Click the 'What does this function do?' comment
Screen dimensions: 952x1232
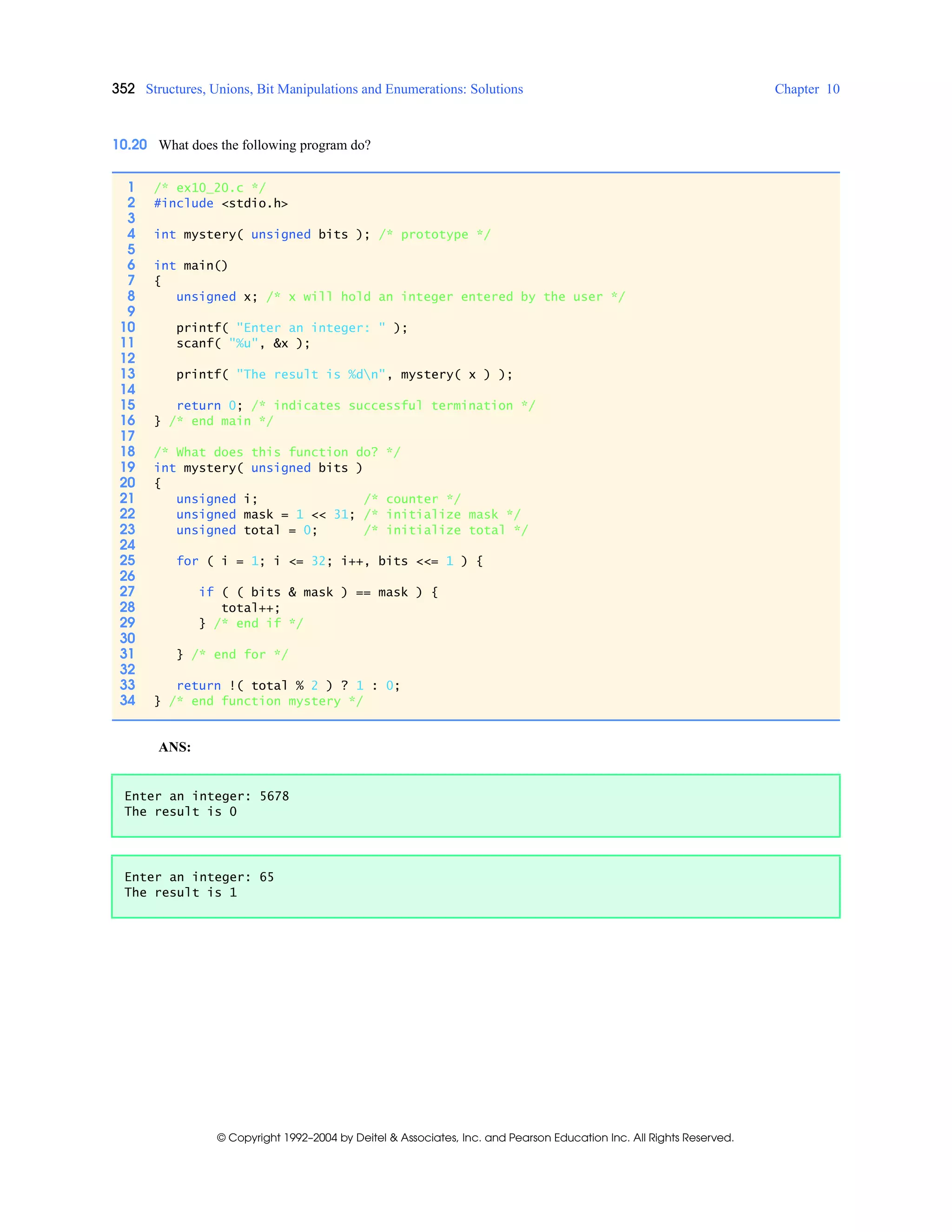tap(277, 452)
